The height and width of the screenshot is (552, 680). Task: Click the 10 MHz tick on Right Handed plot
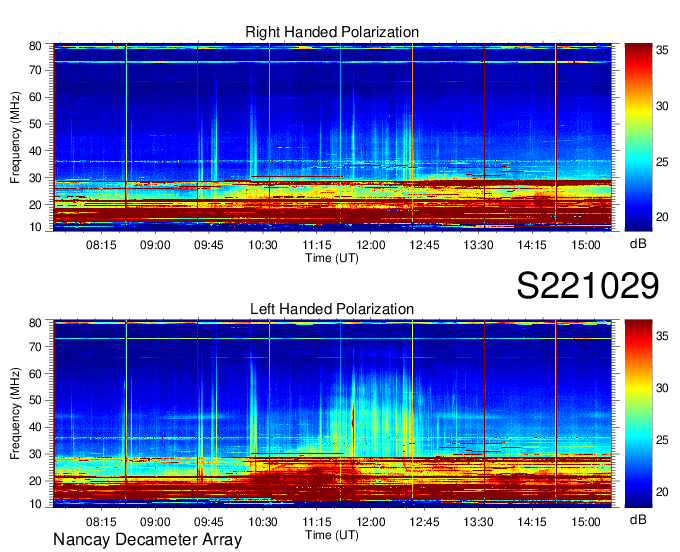click(x=35, y=227)
